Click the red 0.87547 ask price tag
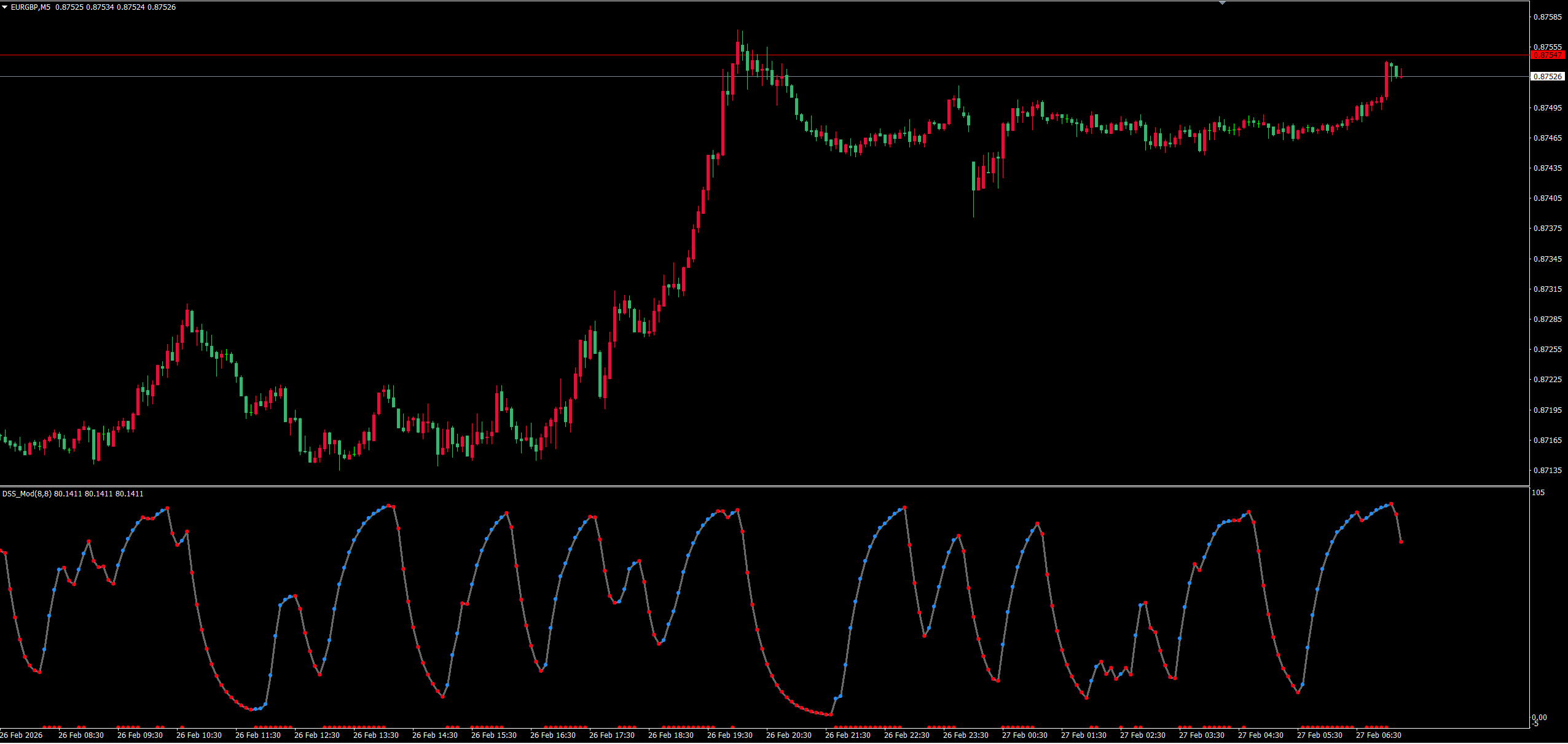This screenshot has height=744, width=1568. coord(1547,55)
